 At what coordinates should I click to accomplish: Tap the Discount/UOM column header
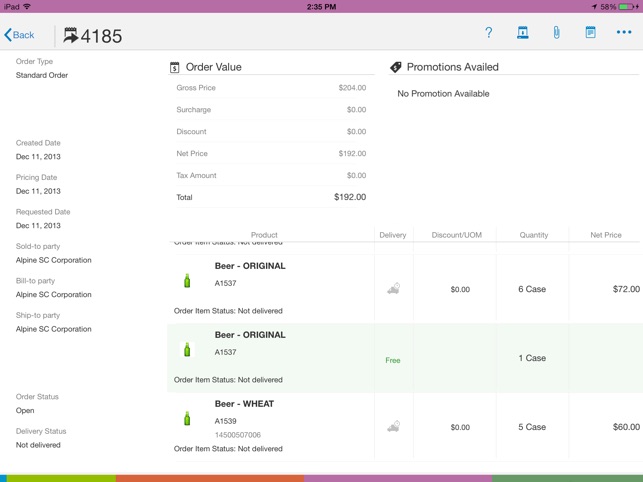click(457, 235)
